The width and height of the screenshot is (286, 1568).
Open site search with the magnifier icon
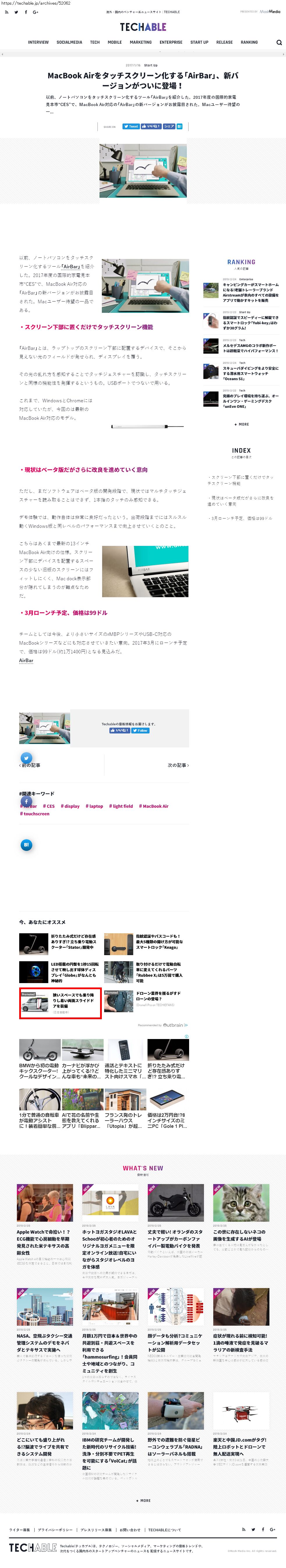pos(279,43)
